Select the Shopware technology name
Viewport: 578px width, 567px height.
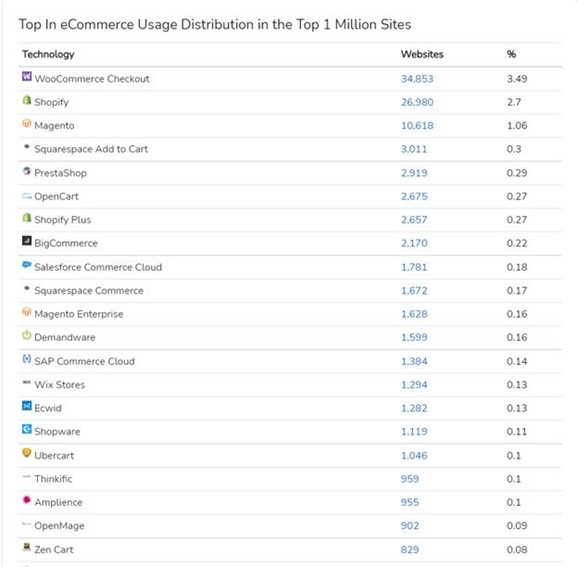[x=57, y=432]
